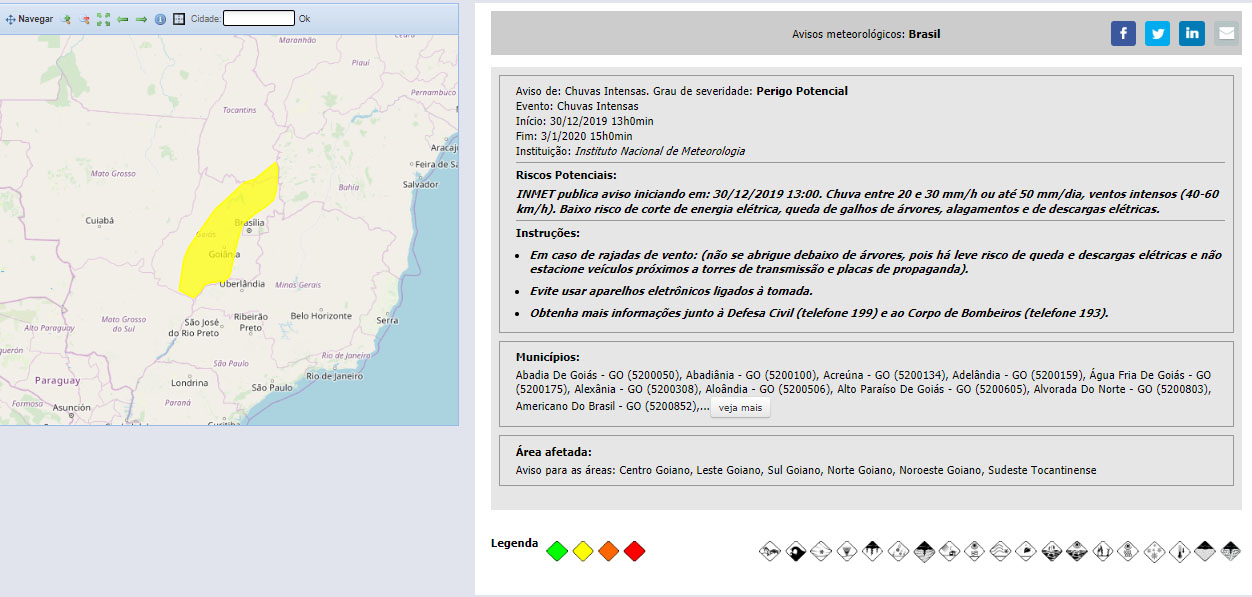This screenshot has width=1252, height=597.
Task: Go to the previous map view
Action: click(122, 19)
